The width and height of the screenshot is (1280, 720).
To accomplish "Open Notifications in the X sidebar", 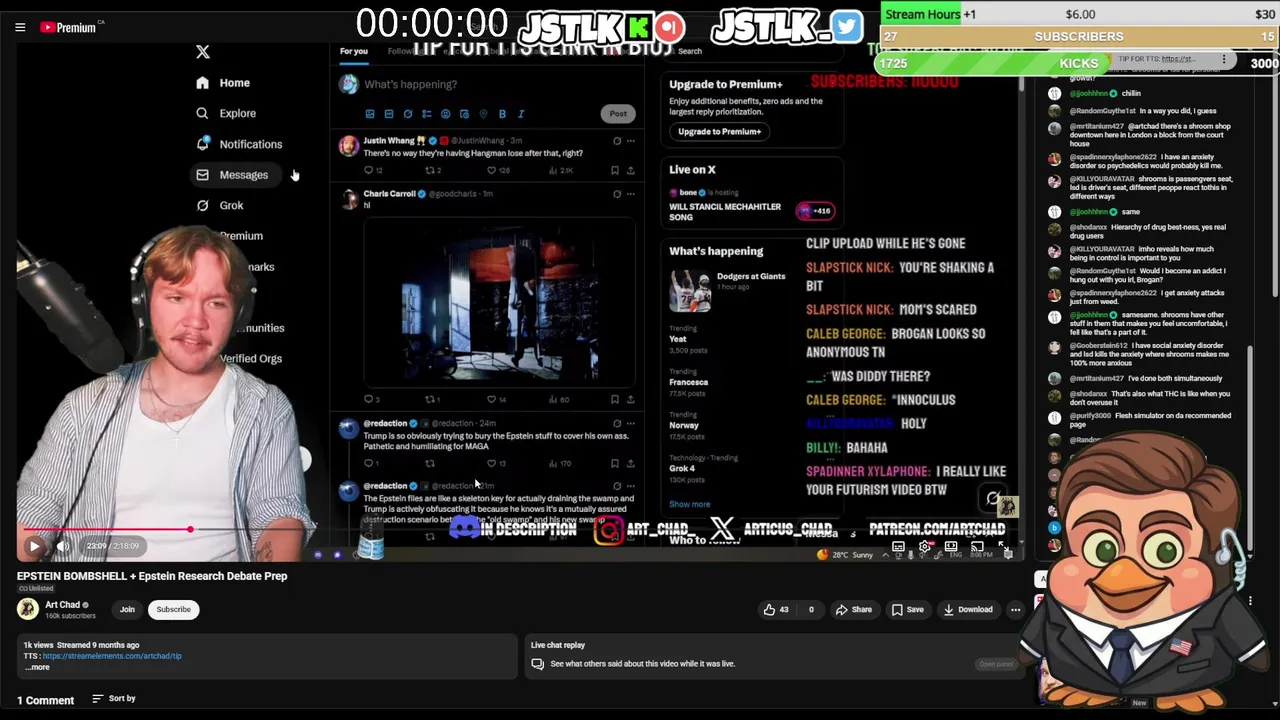I will (239, 144).
